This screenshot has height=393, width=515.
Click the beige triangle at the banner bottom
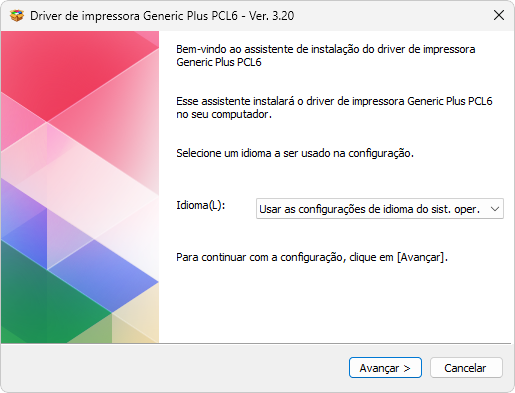[x=135, y=320]
